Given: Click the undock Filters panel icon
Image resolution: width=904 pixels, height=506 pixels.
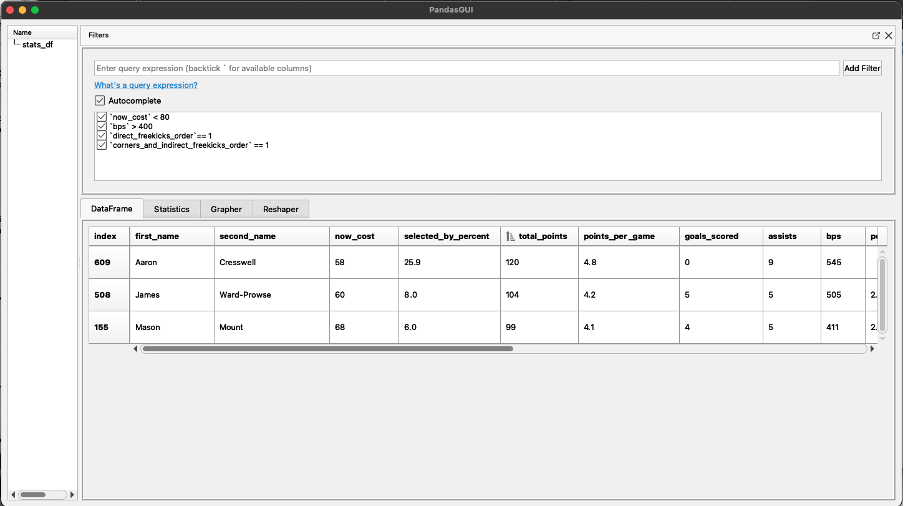Looking at the screenshot, I should 876,35.
